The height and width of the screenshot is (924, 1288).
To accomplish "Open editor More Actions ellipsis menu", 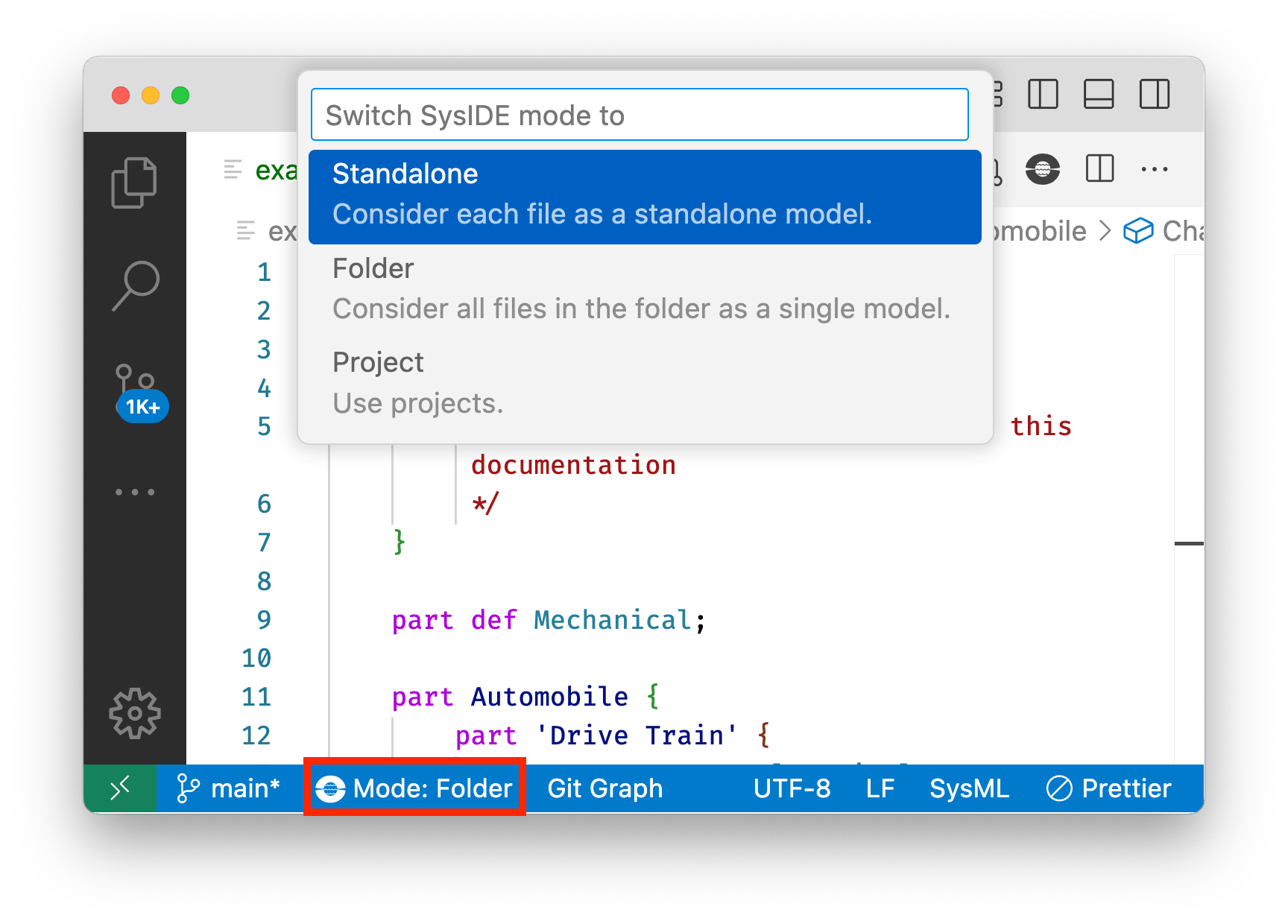I will (x=1154, y=169).
